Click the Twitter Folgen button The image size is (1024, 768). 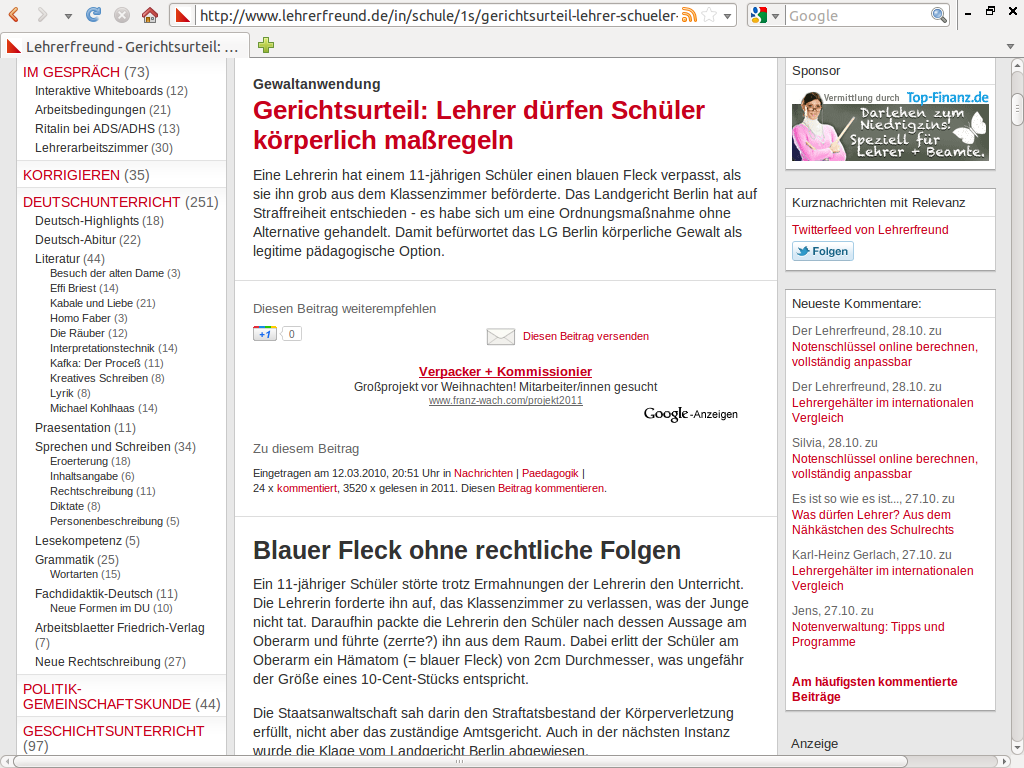click(823, 251)
